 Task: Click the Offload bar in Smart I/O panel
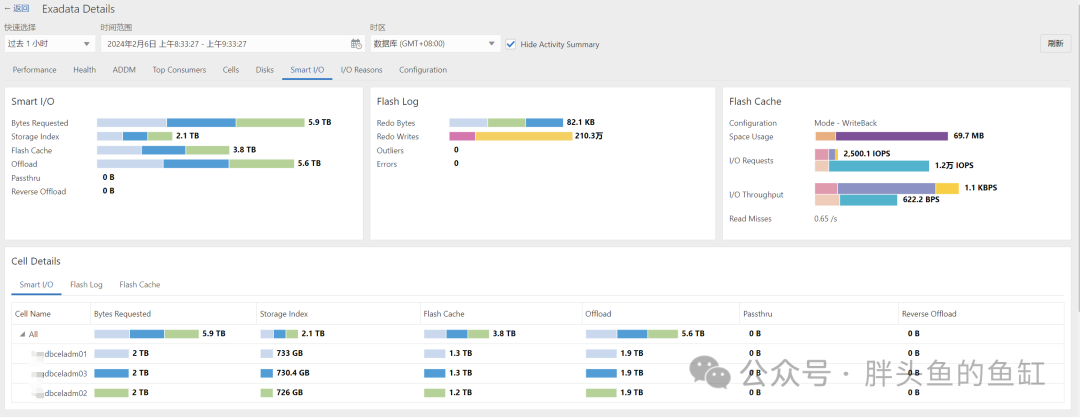tap(195, 164)
